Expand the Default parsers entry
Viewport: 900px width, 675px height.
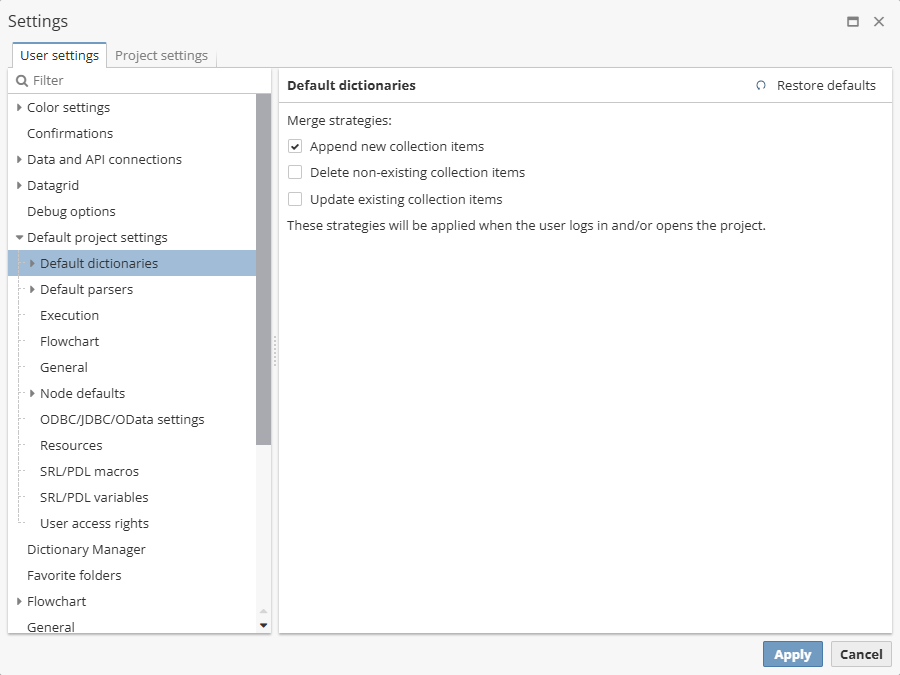pos(32,289)
